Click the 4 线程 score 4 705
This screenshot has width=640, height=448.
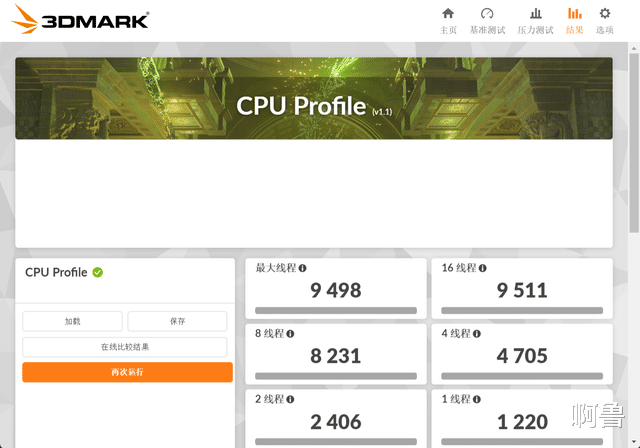(x=522, y=356)
